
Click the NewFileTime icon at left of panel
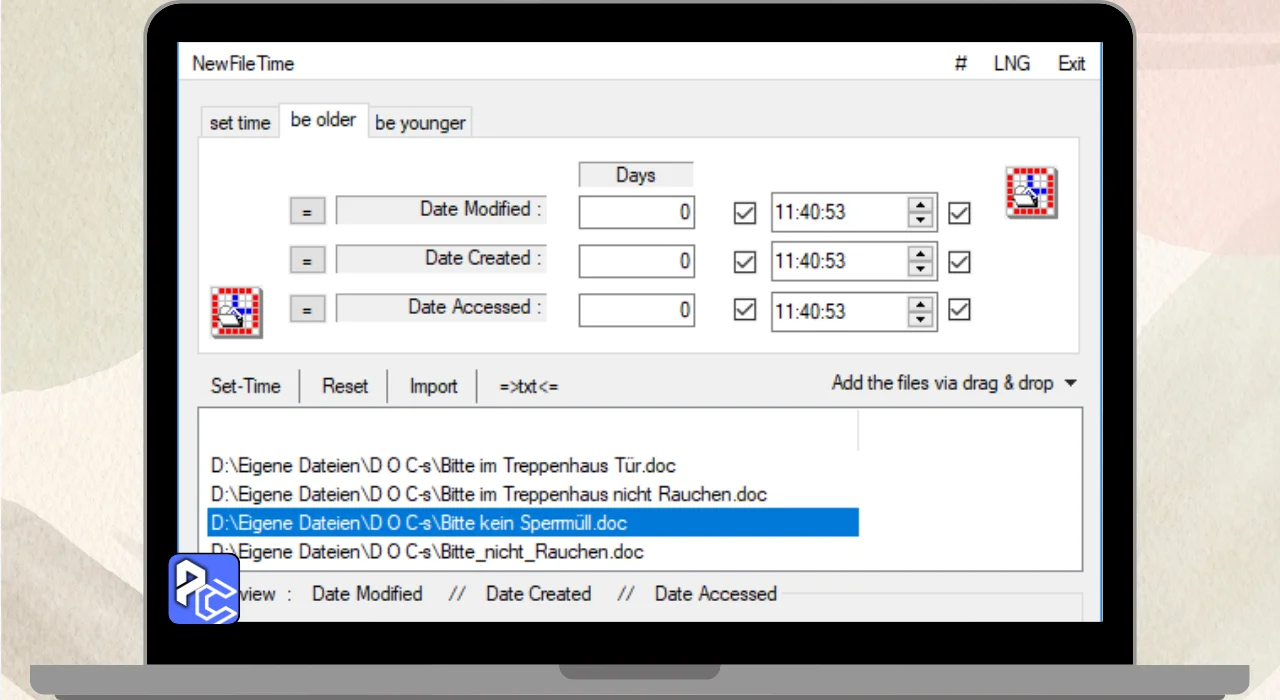(x=236, y=311)
